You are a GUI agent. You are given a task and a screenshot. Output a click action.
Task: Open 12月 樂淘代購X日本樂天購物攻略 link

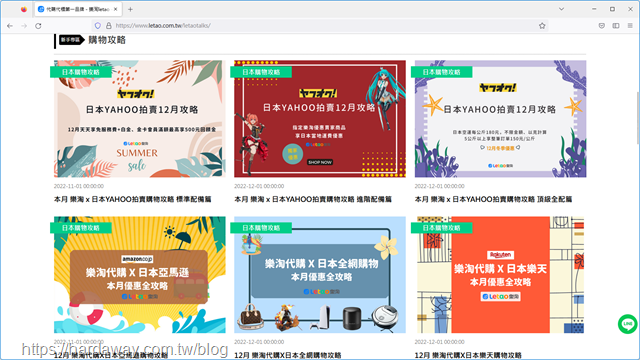(x=468, y=355)
